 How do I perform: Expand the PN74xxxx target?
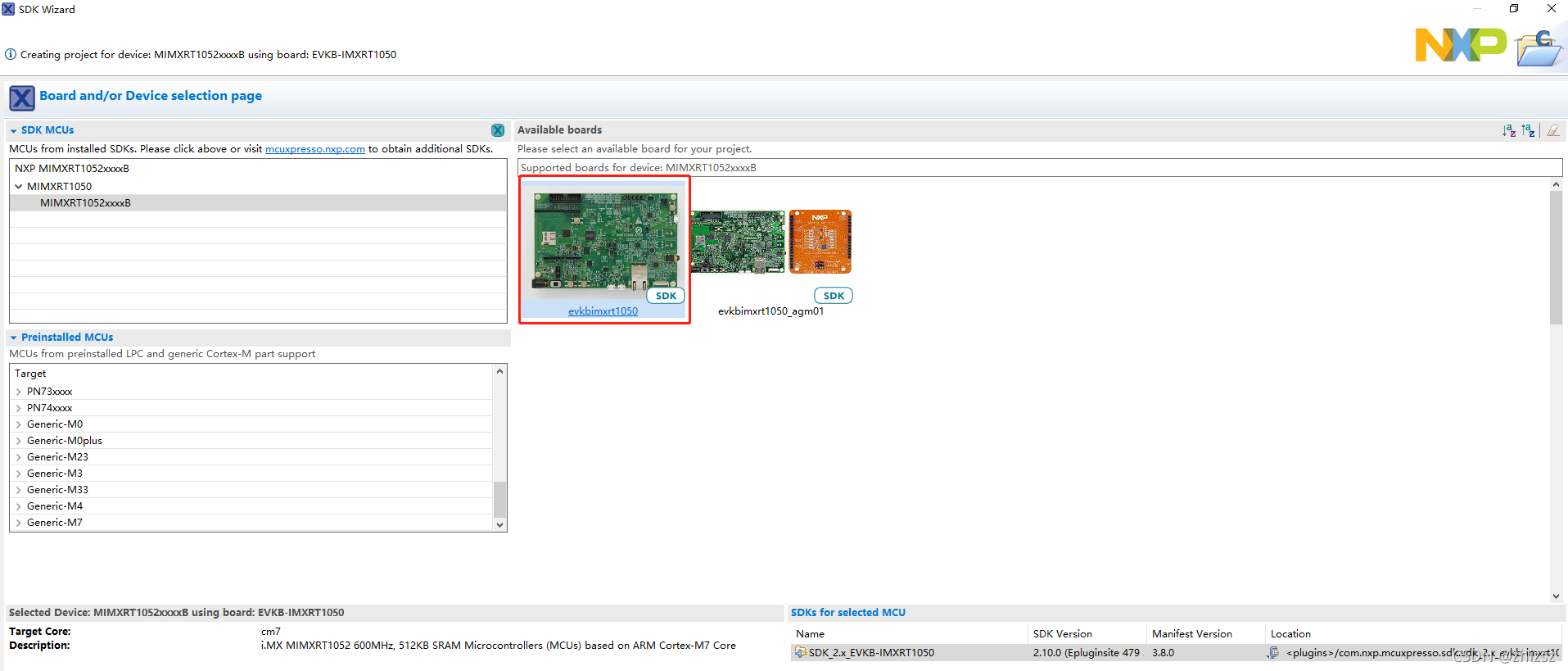[19, 408]
